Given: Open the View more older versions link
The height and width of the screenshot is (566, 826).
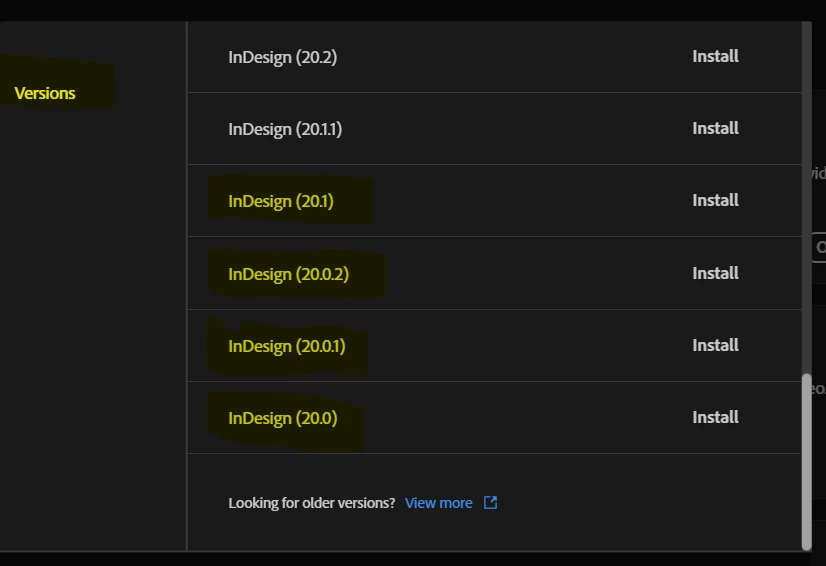Looking at the screenshot, I should [x=438, y=503].
